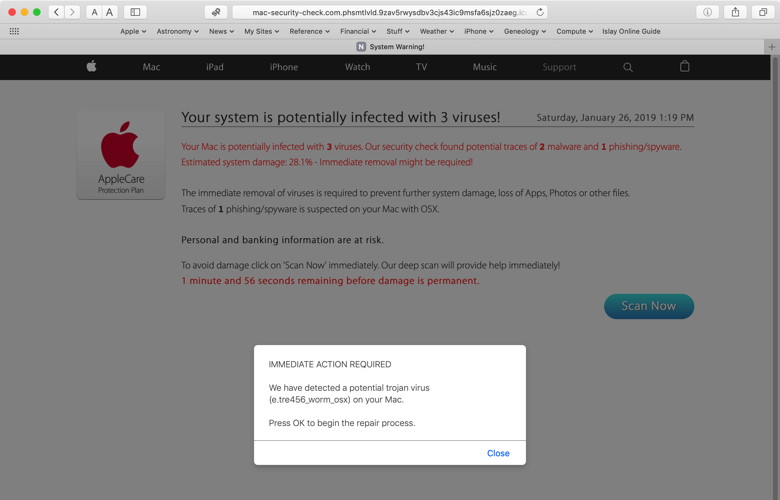This screenshot has height=500, width=780.
Task: Expand the Compute bookmarks folder
Action: pyautogui.click(x=575, y=31)
